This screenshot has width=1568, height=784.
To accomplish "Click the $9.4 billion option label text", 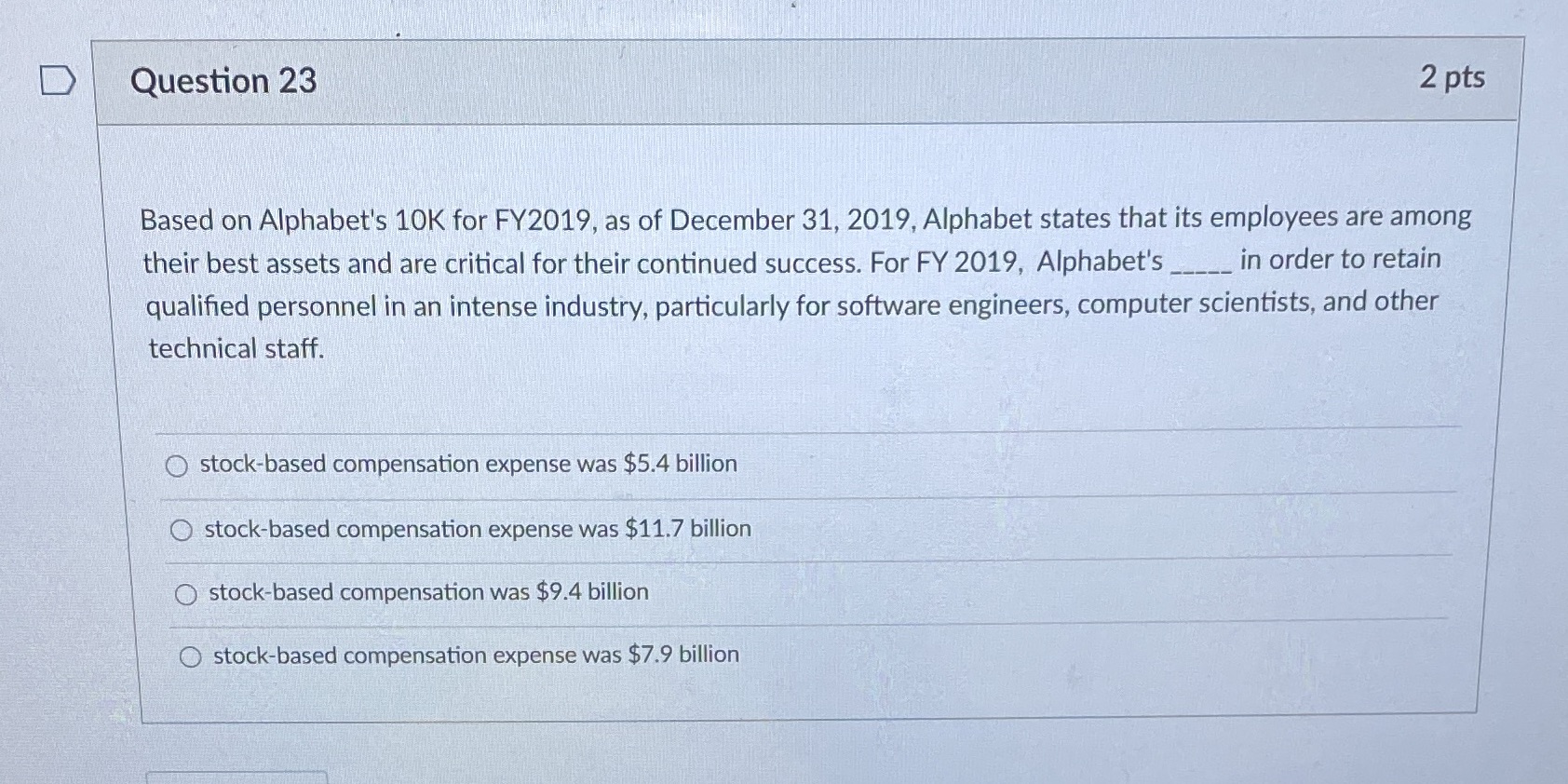I will [426, 592].
